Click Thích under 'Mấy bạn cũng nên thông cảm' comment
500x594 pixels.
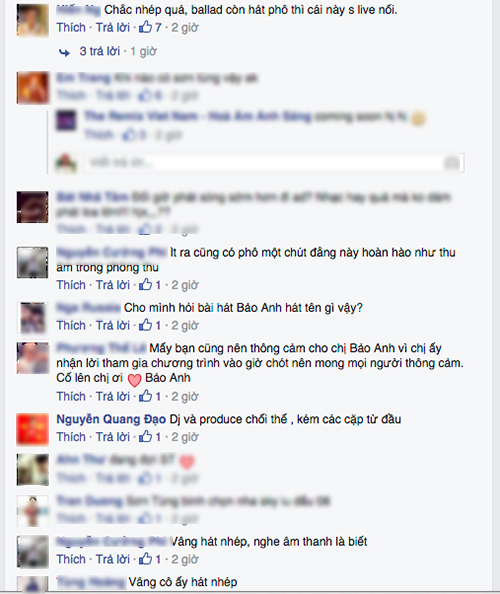71,396
